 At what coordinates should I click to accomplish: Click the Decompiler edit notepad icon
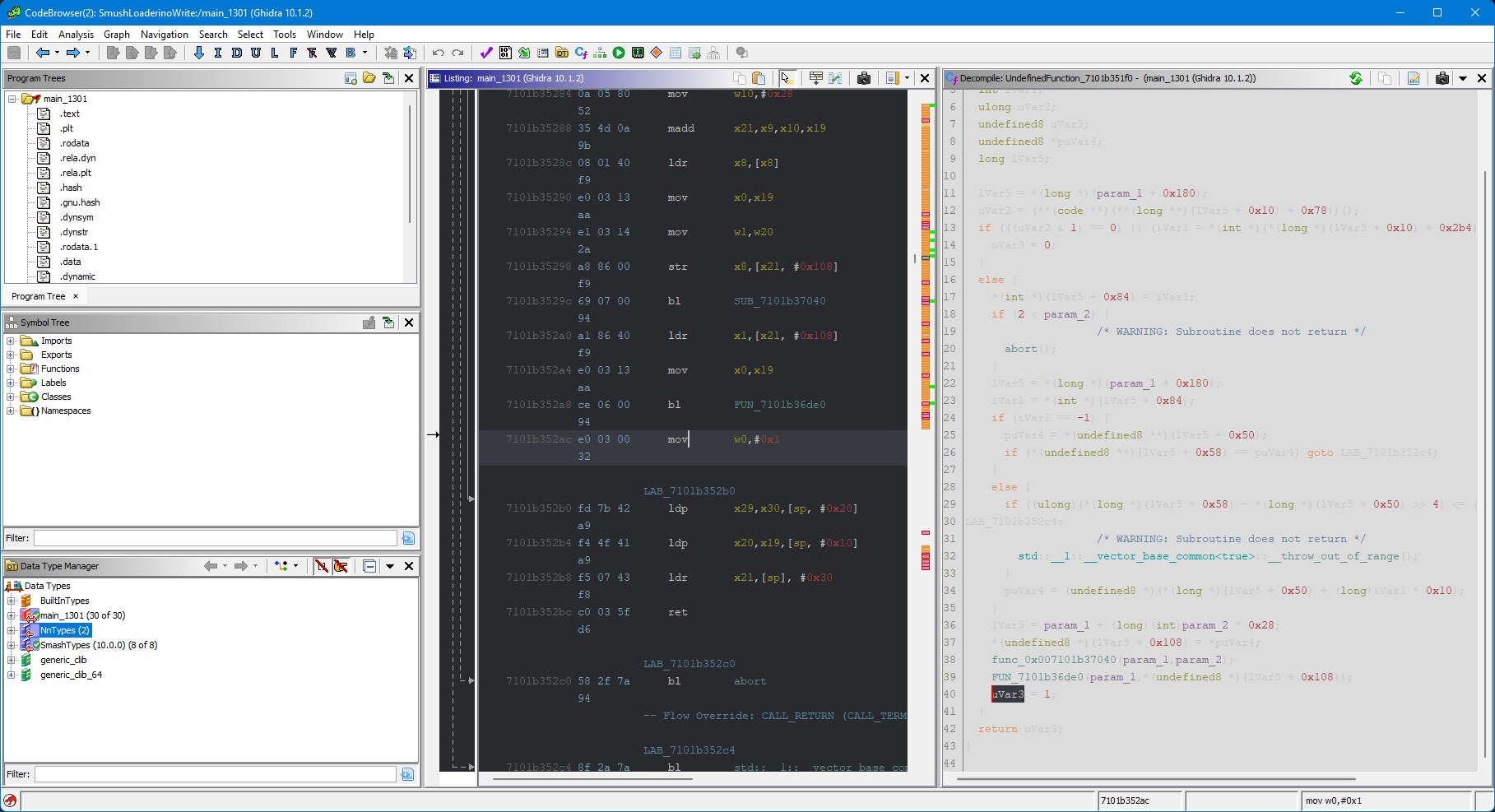[1414, 78]
